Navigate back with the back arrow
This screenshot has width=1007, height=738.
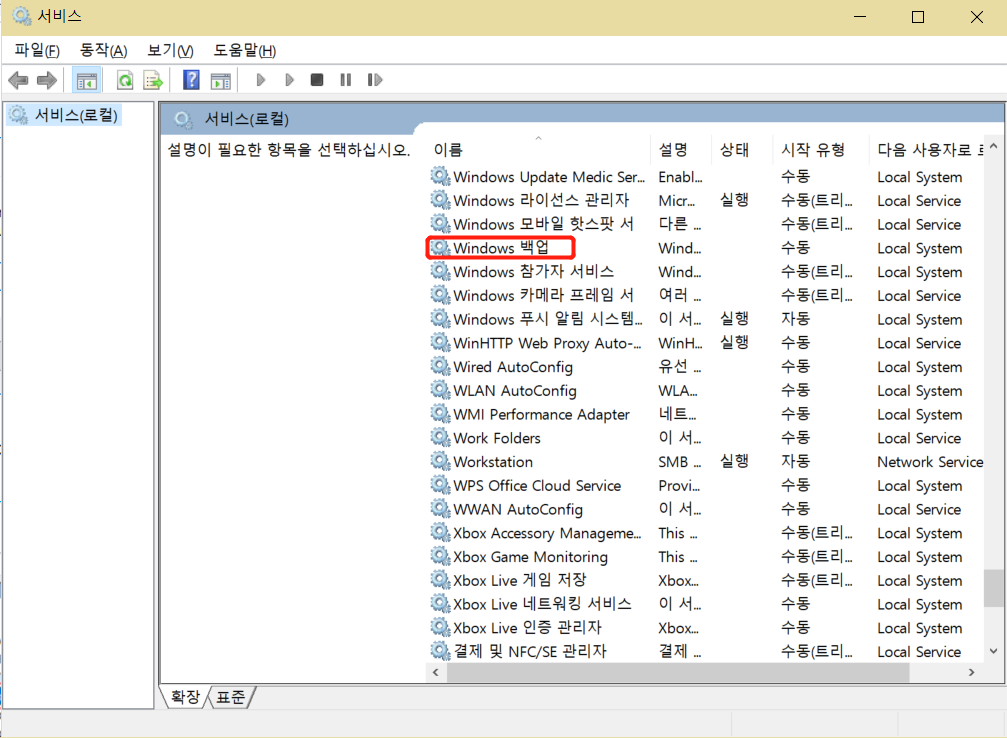tap(18, 80)
